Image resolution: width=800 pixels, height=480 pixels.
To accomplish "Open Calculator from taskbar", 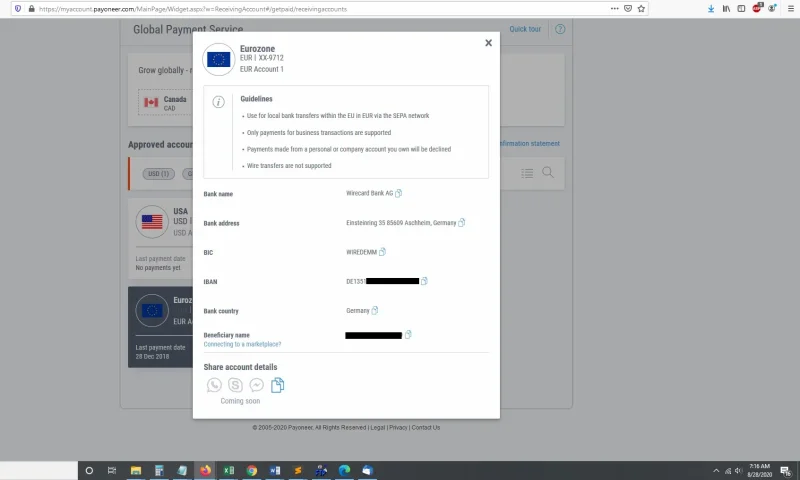I will point(159,470).
